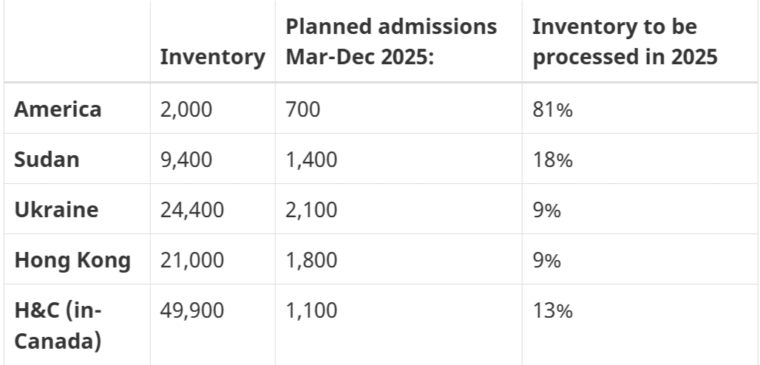Select Ukraine's inventory value 24,400
The image size is (760, 365).
[x=192, y=210]
